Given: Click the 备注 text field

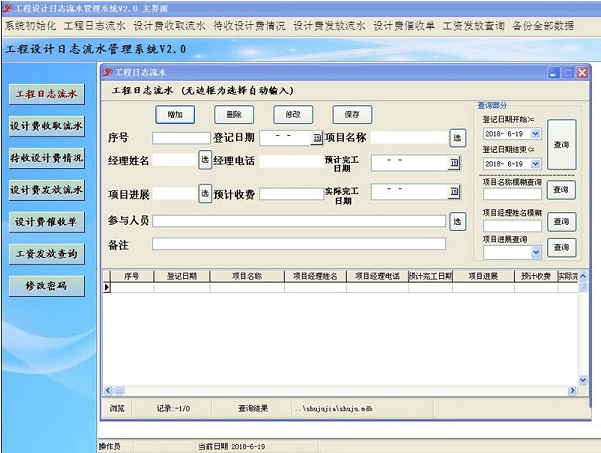Looking at the screenshot, I should 299,244.
